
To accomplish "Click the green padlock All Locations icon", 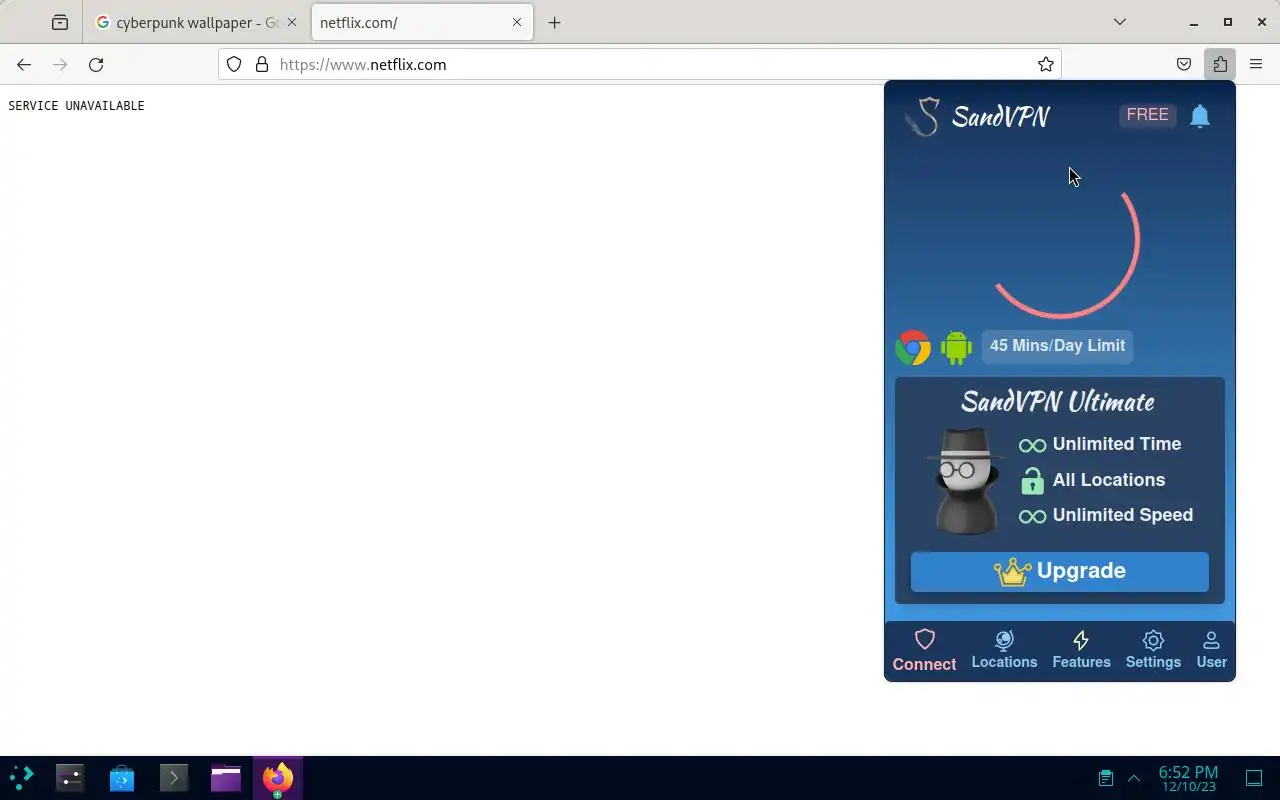I will coord(1032,481).
